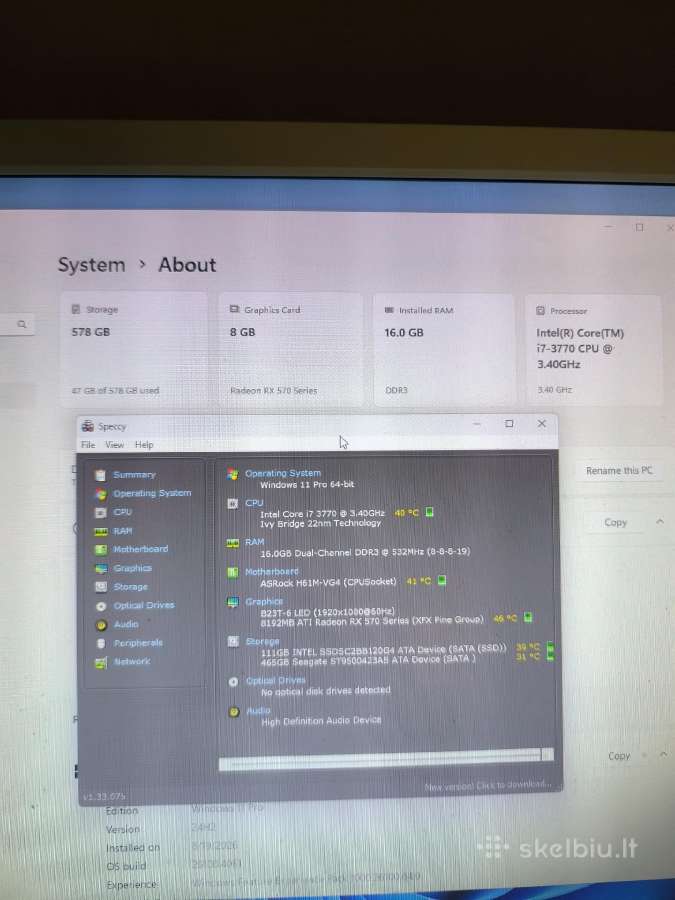Click the CPU chip icon in sidebar
This screenshot has width=675, height=900.
point(100,513)
